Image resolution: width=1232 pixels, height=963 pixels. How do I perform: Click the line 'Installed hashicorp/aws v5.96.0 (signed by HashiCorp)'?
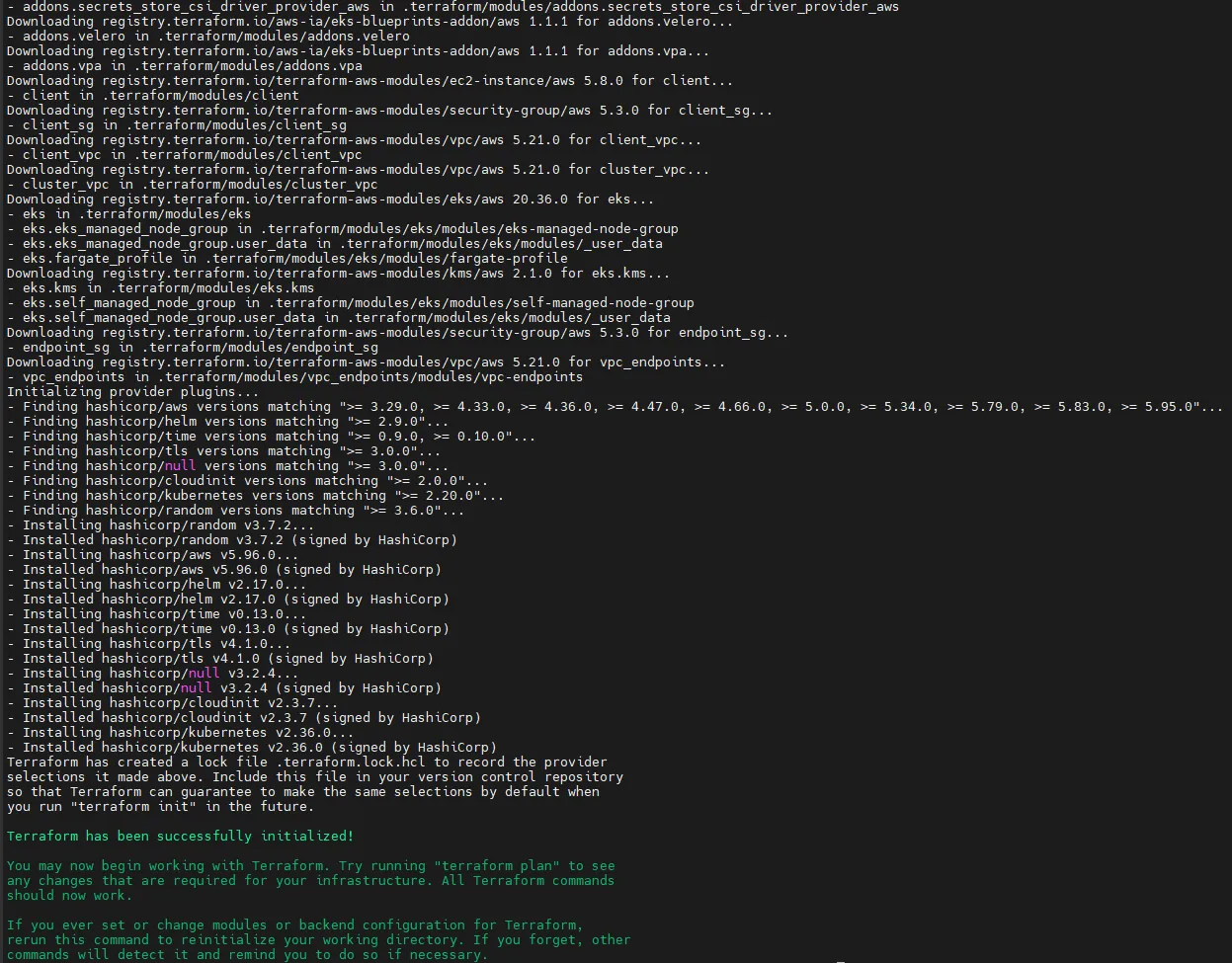click(x=224, y=570)
